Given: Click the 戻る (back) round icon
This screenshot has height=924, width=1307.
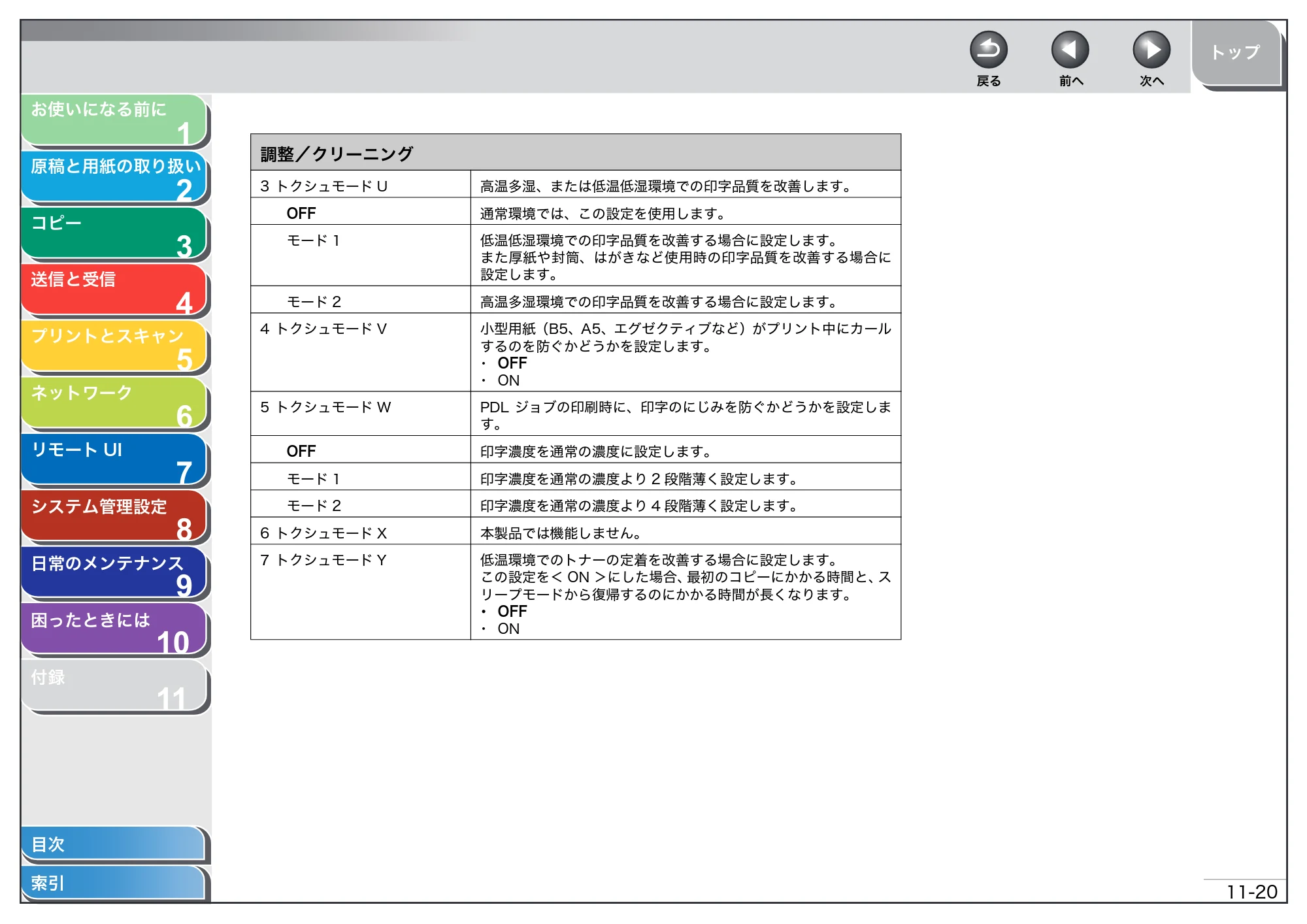Looking at the screenshot, I should [988, 50].
